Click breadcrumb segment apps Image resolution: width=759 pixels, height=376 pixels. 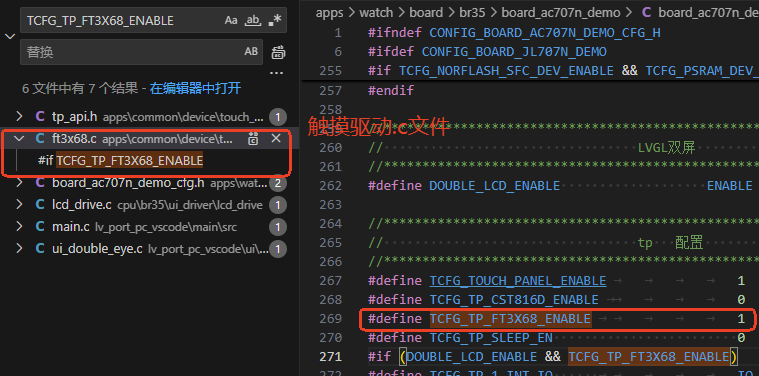tap(329, 13)
